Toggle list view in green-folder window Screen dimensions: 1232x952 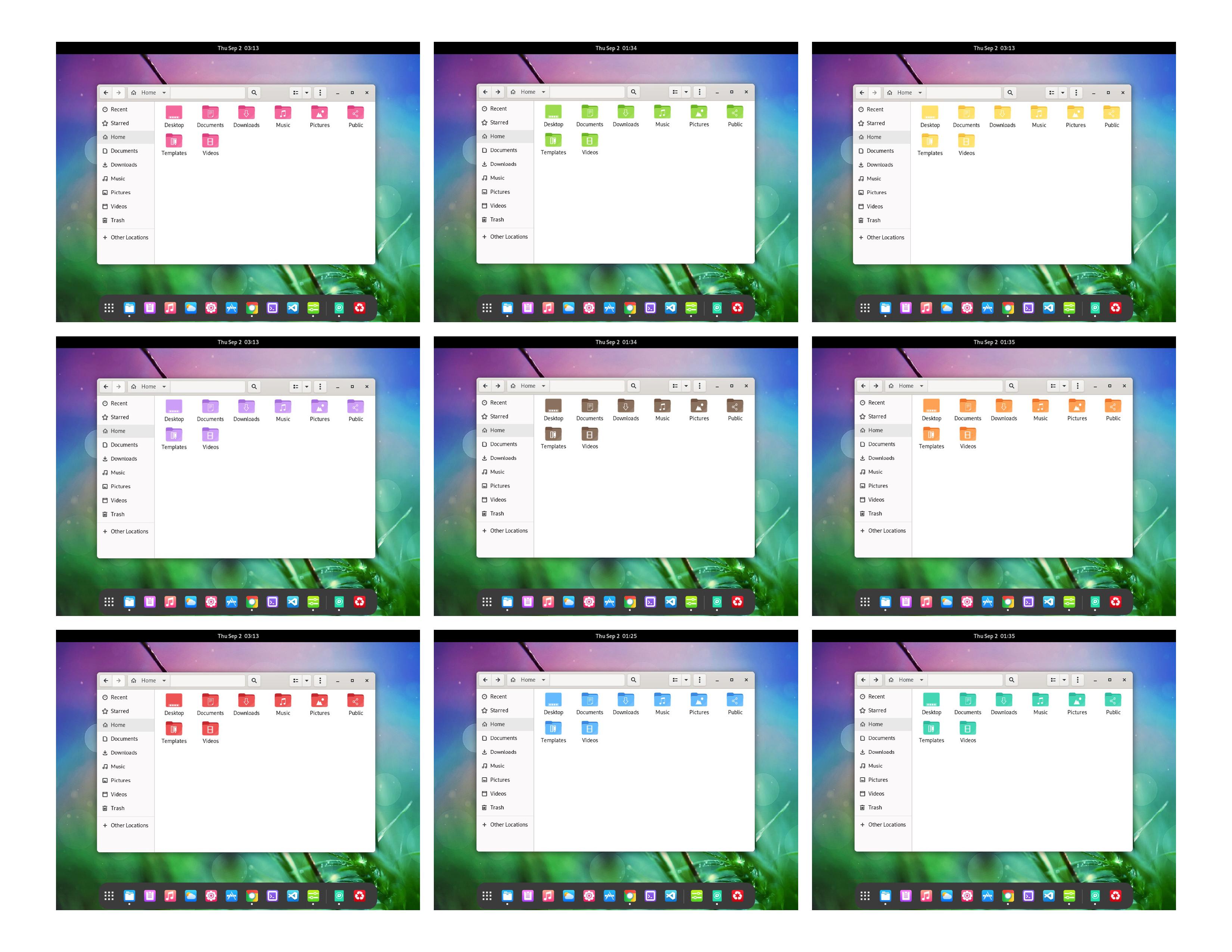pyautogui.click(x=675, y=92)
